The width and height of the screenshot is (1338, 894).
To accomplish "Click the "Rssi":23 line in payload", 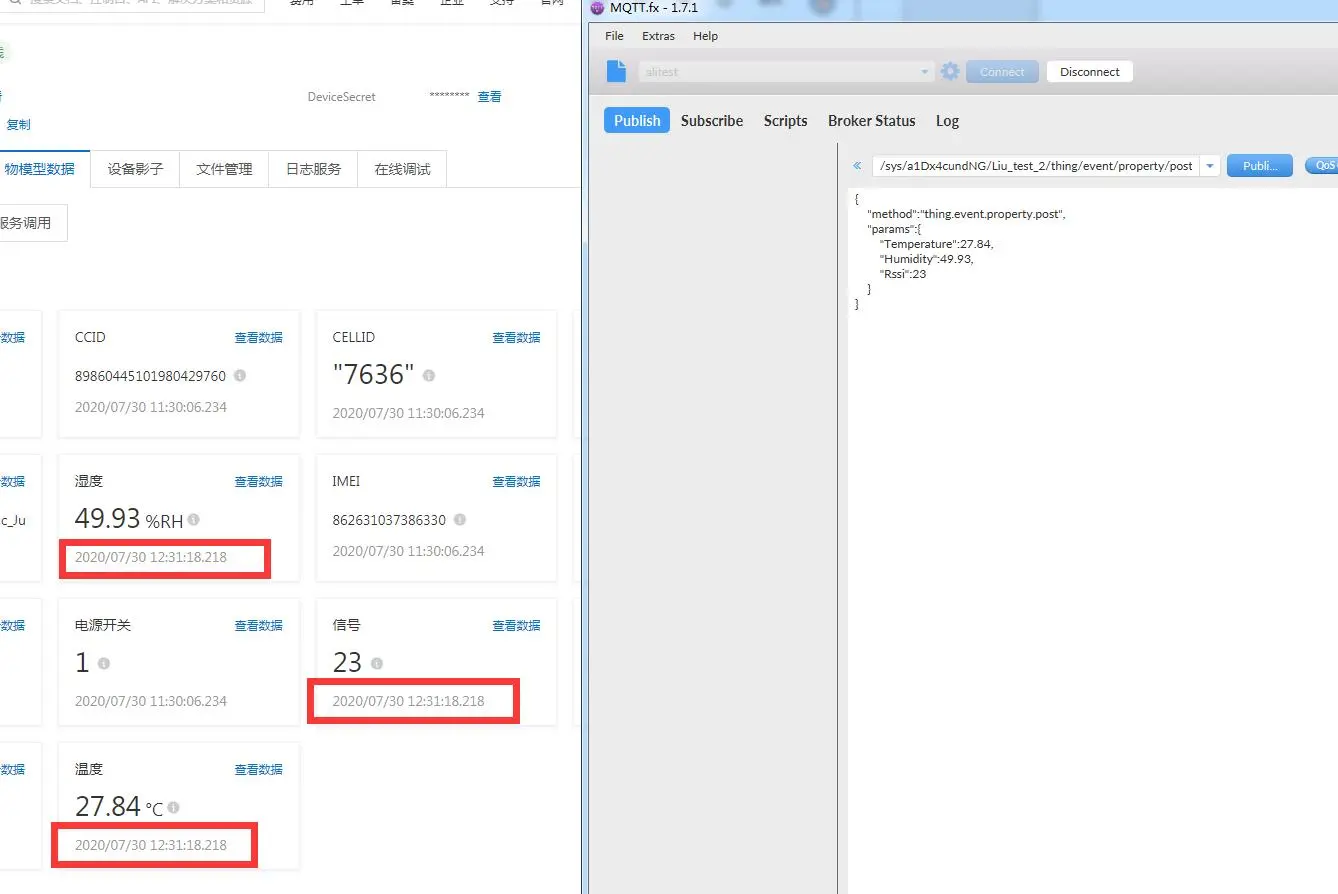I will pos(902,274).
